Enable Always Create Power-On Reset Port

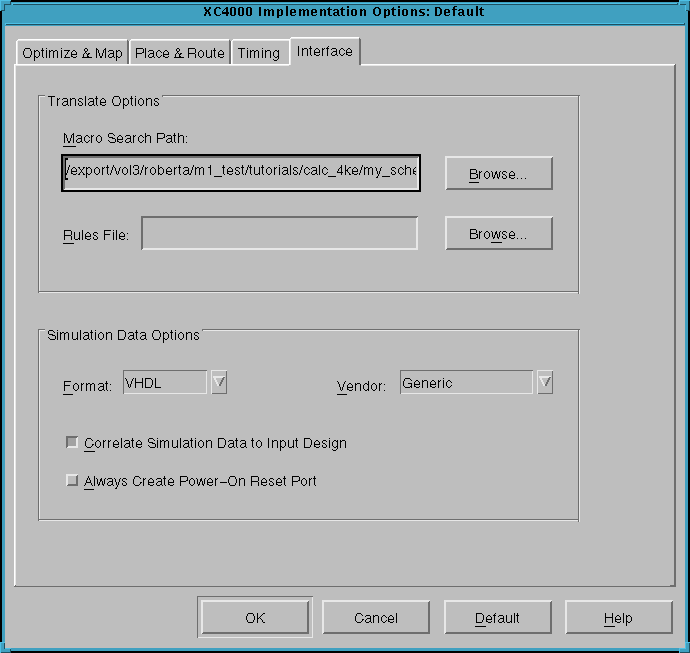coord(72,480)
